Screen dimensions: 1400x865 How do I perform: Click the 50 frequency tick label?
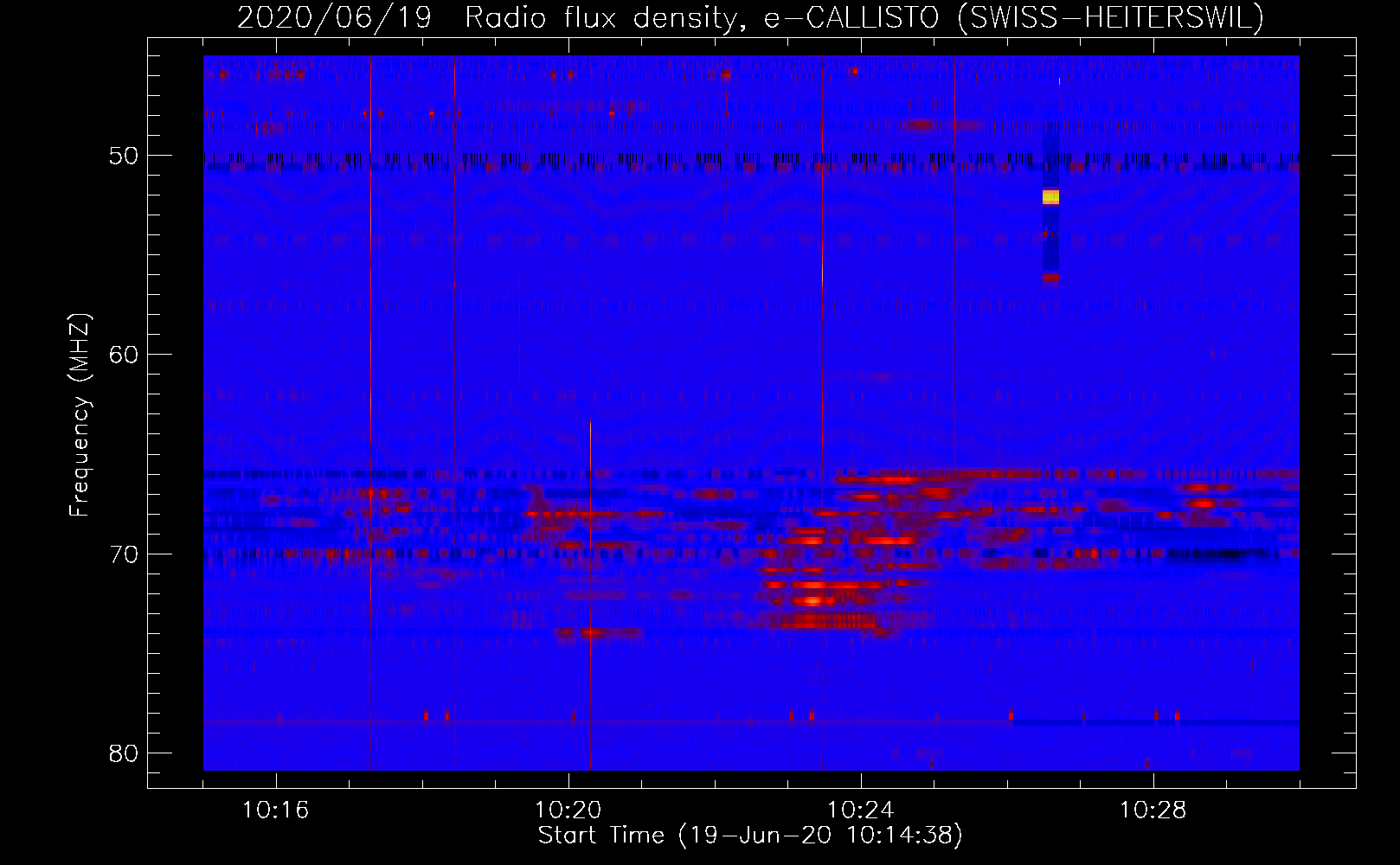click(x=124, y=156)
